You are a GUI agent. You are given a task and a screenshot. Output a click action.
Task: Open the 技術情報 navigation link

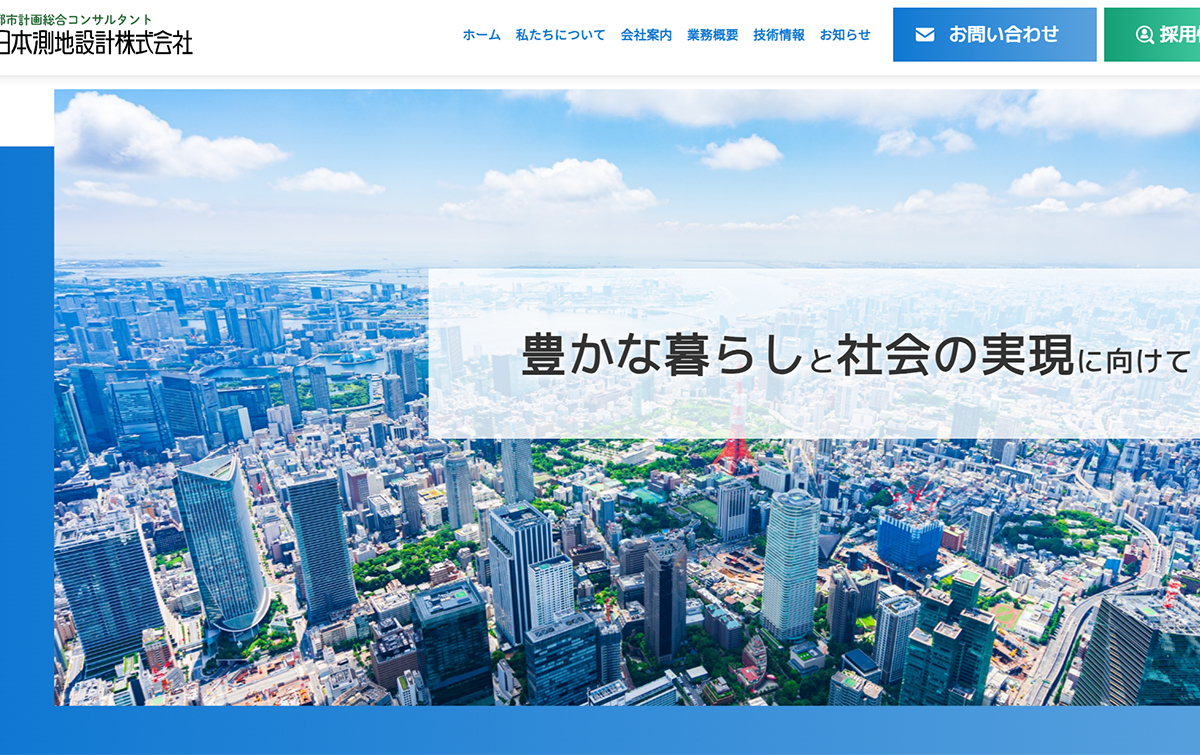pyautogui.click(x=778, y=35)
